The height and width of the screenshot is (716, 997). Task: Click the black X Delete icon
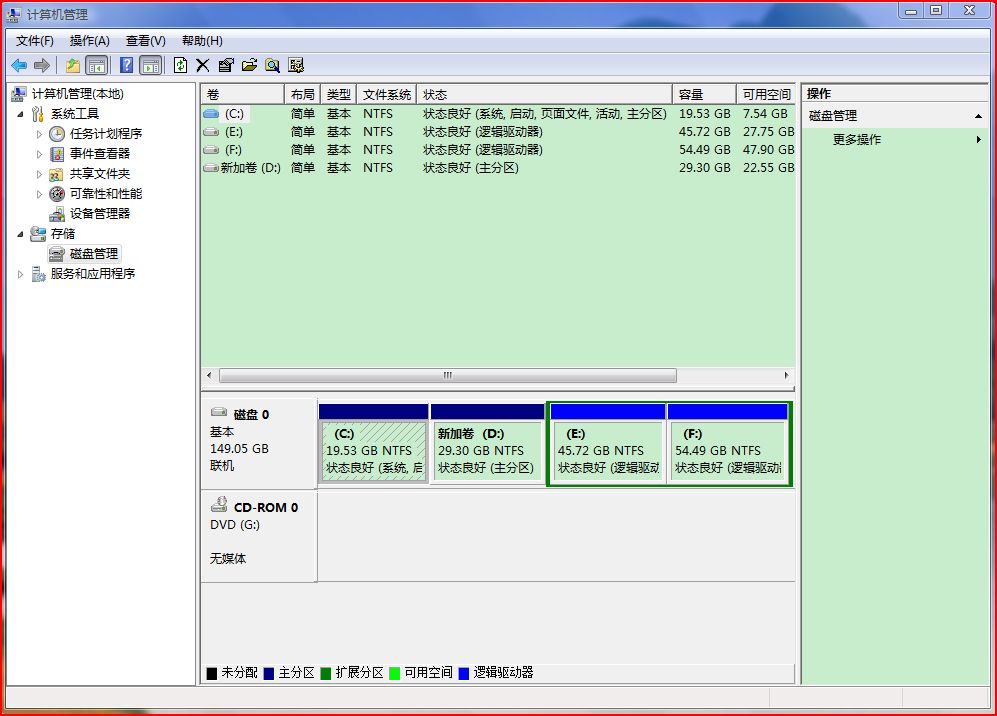tap(203, 65)
